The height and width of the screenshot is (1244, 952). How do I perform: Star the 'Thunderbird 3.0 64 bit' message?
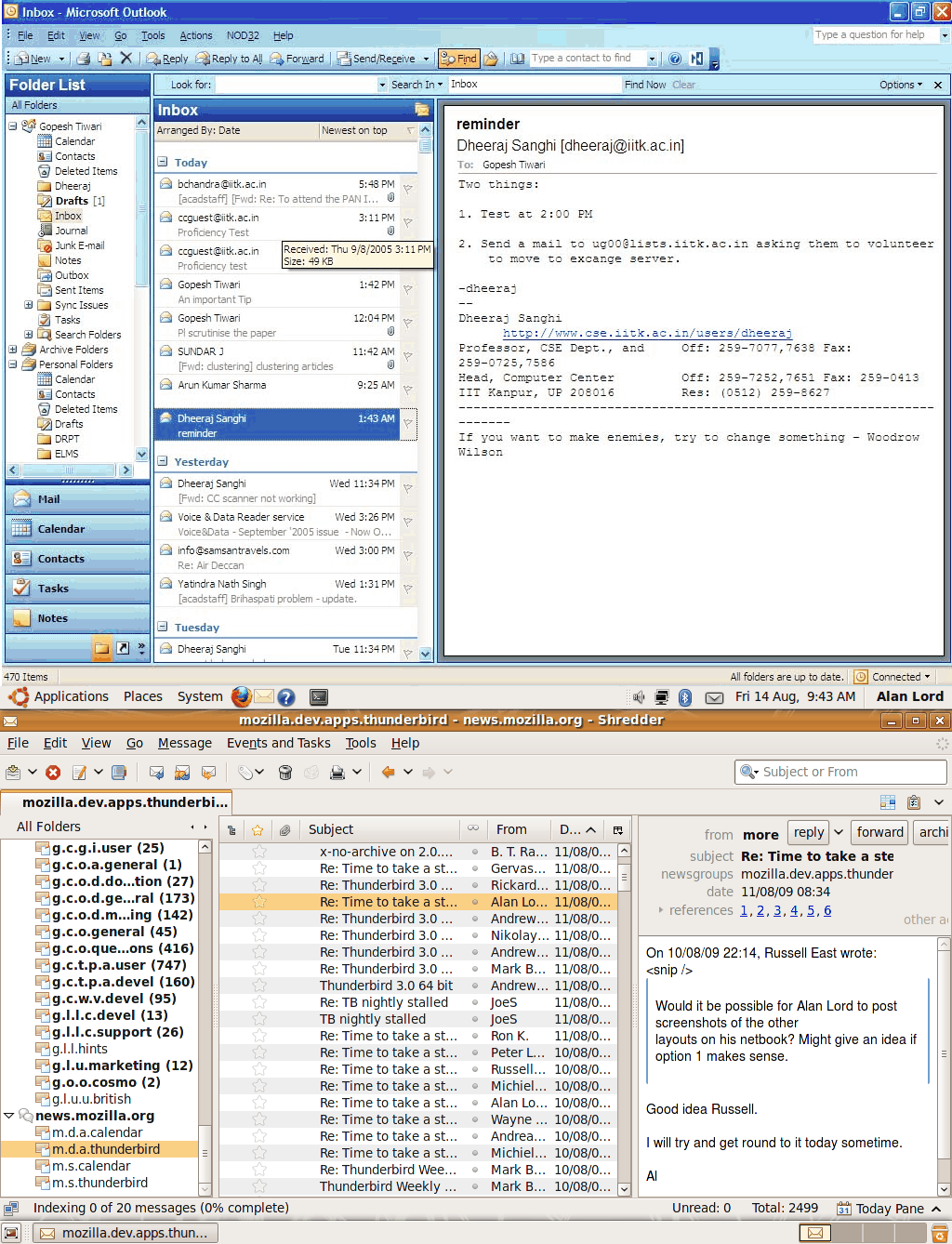click(259, 986)
